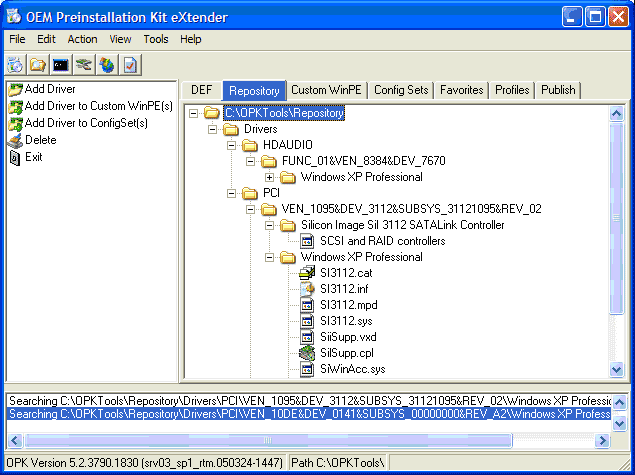The height and width of the screenshot is (475, 635).
Task: Select the first Searching VEN_1095 log entry
Action: 309,401
